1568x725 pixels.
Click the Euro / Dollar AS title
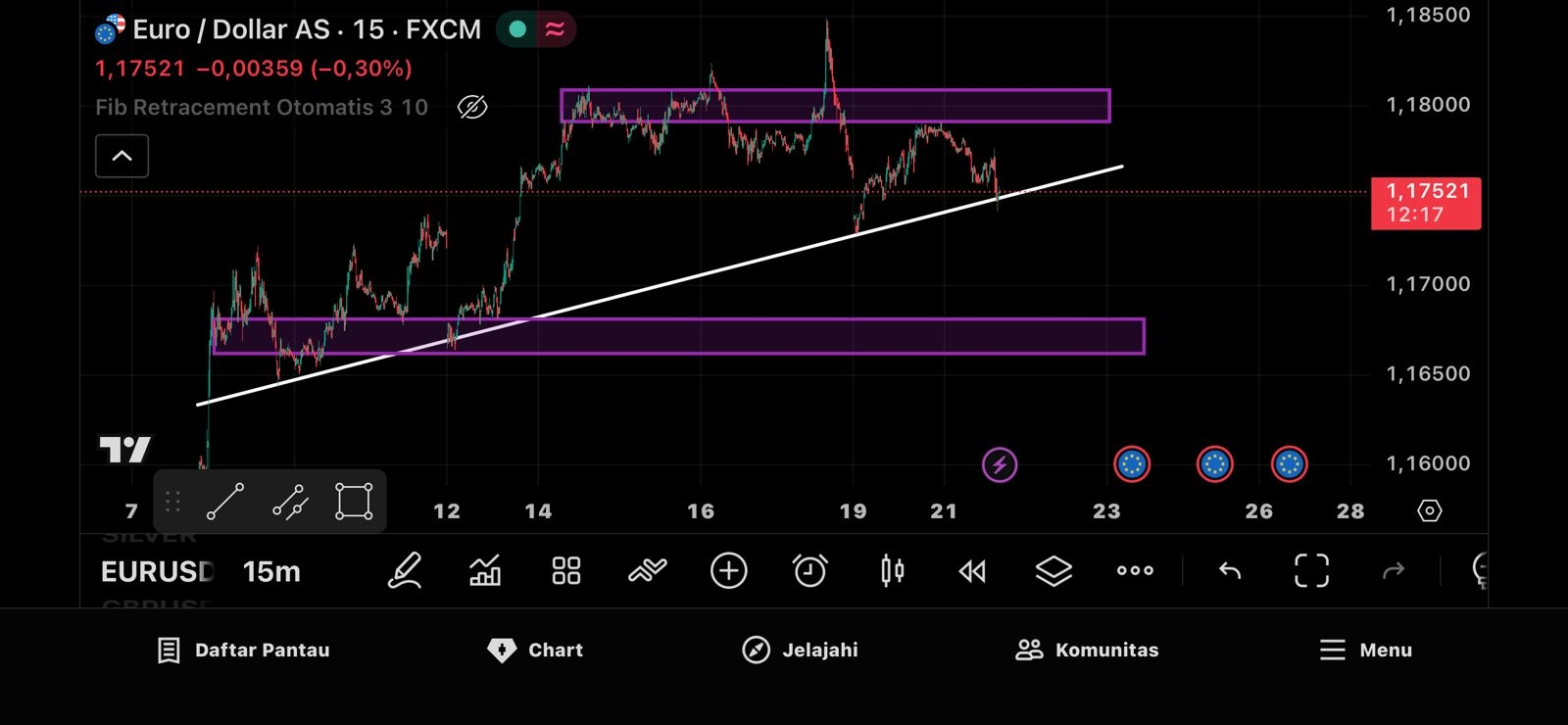pyautogui.click(x=231, y=29)
